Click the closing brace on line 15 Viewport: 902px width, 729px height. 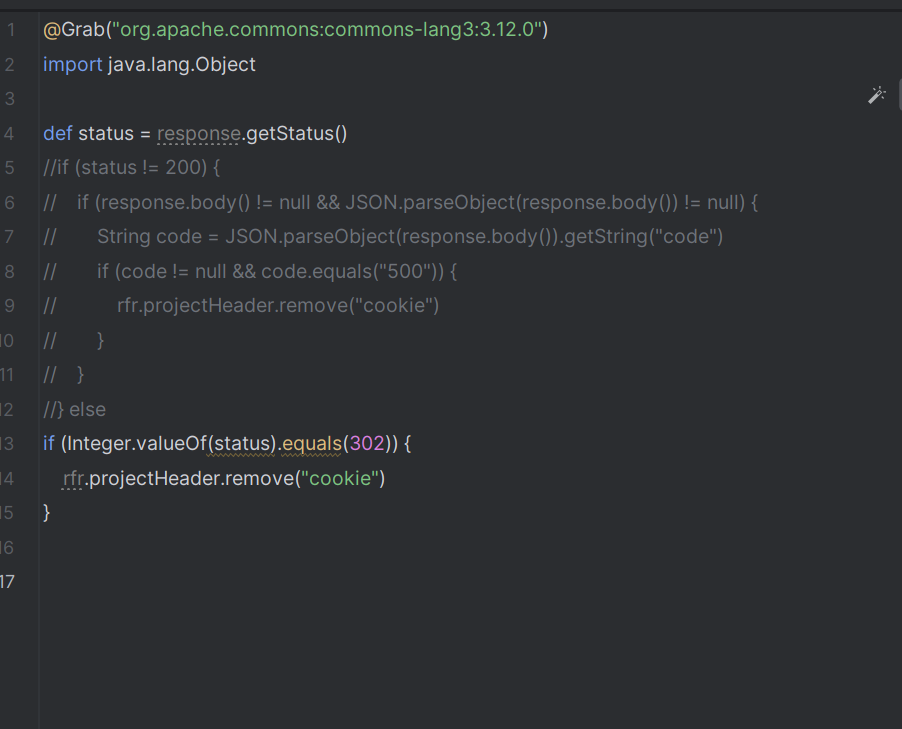(x=47, y=512)
